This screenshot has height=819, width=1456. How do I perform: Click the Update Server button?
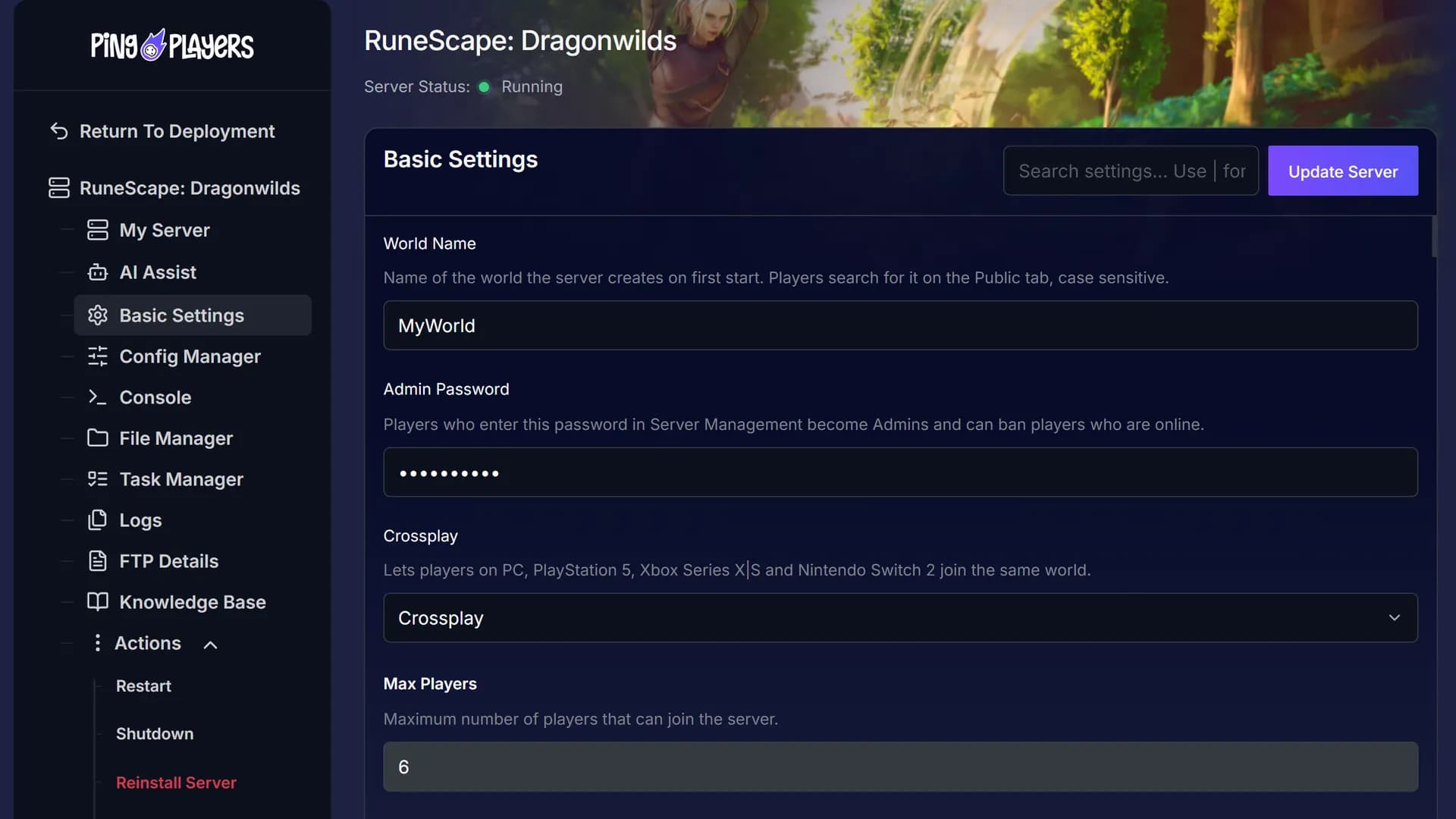coord(1343,171)
